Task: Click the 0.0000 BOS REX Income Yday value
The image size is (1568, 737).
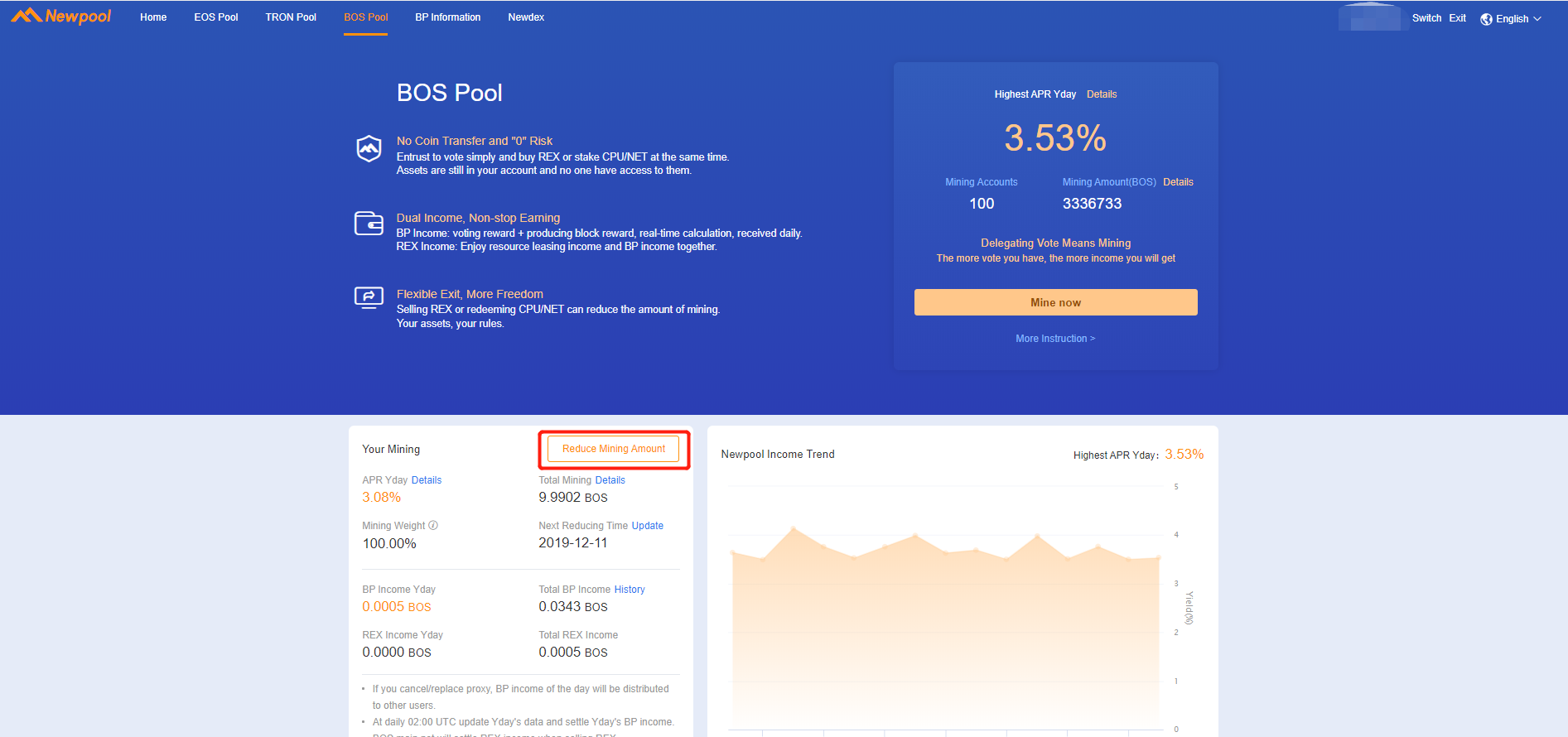Action: pyautogui.click(x=397, y=653)
